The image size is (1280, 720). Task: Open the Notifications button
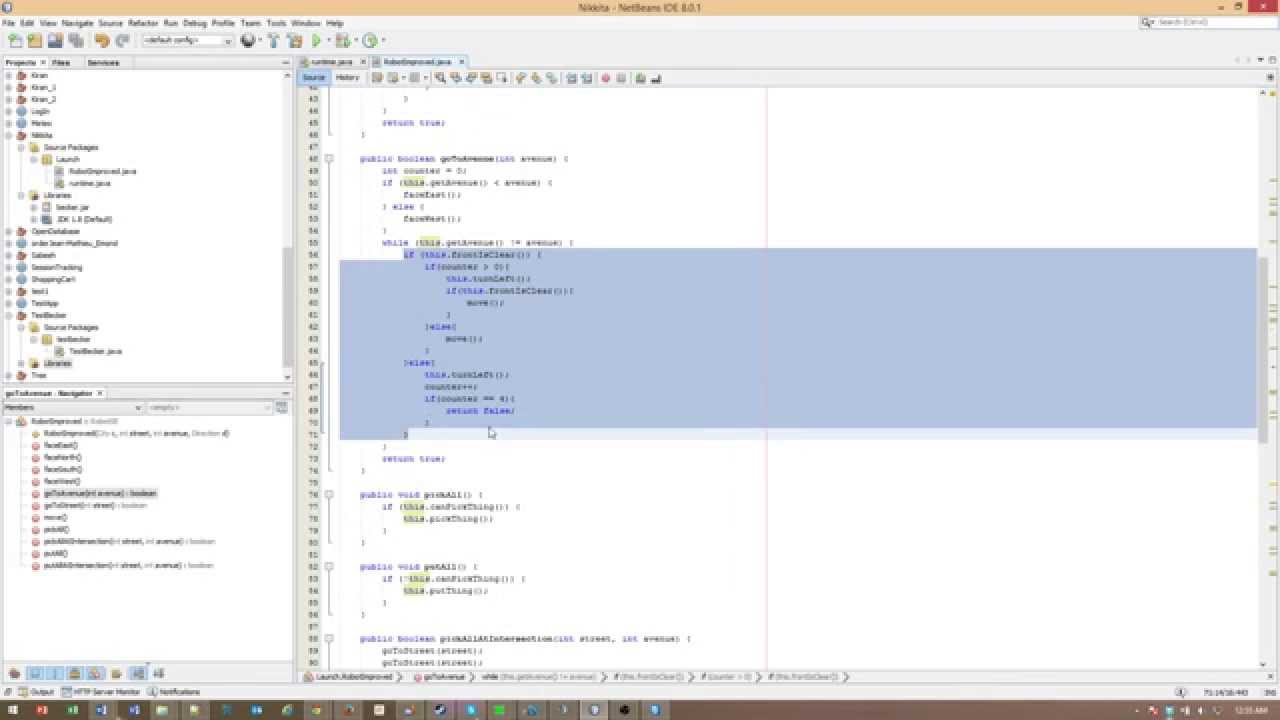pos(175,692)
